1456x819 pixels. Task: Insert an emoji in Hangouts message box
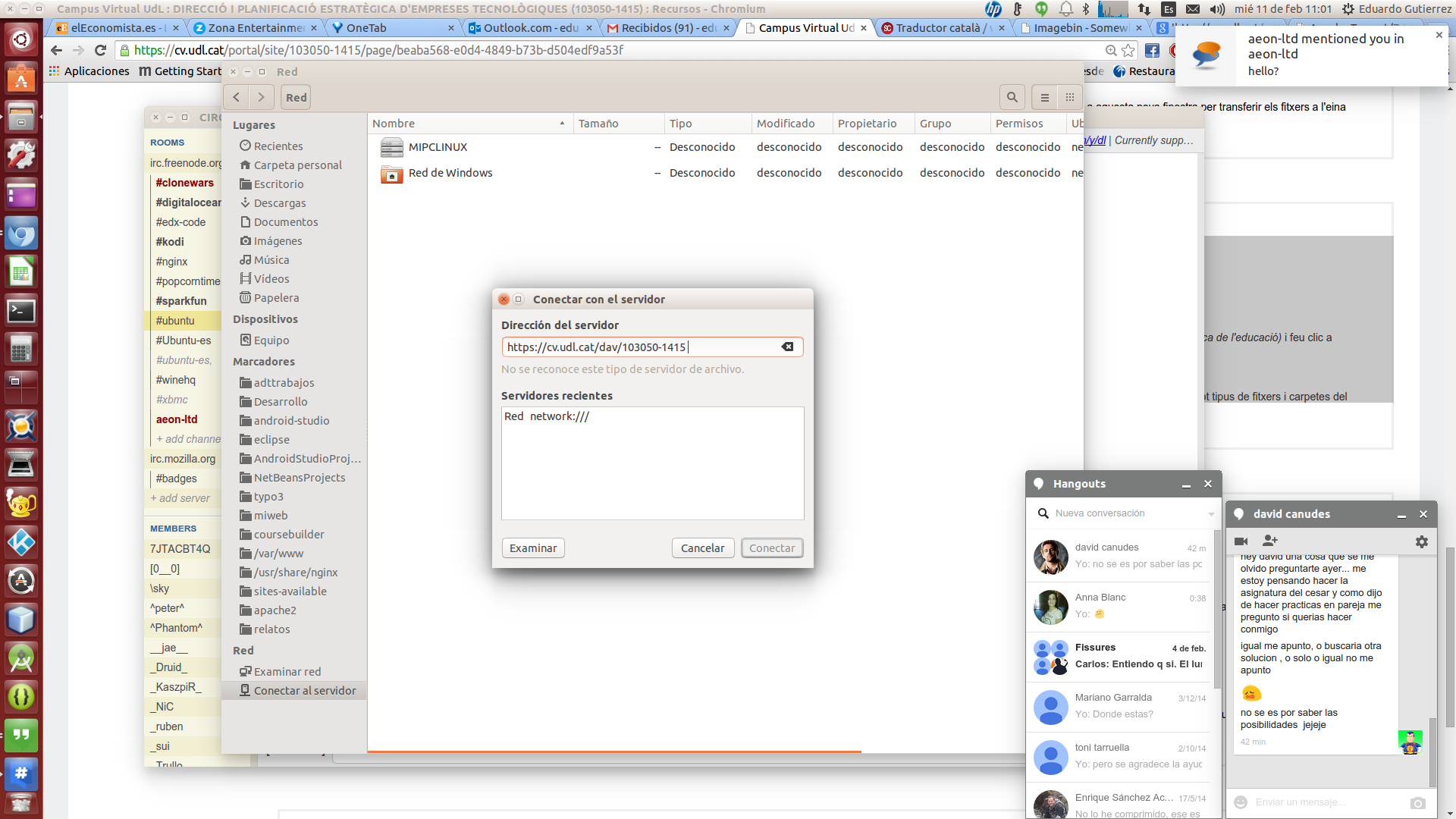pyautogui.click(x=1241, y=802)
